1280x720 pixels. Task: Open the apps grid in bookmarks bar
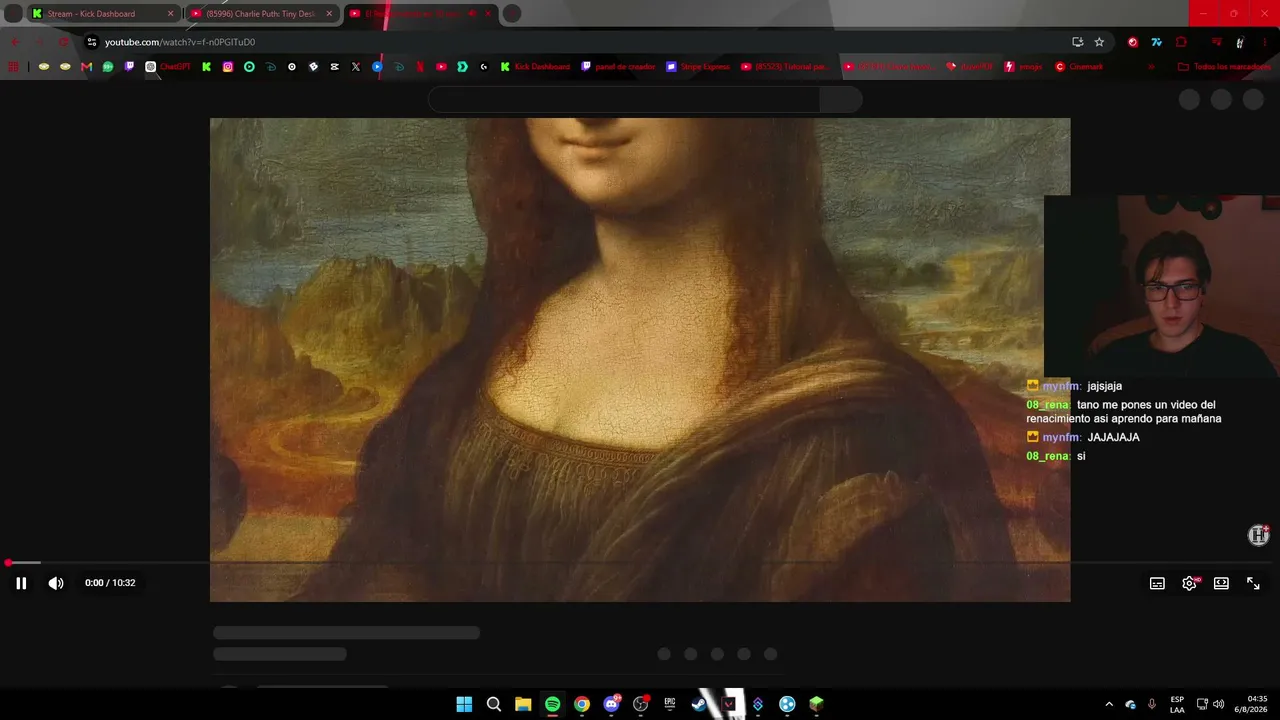click(13, 67)
